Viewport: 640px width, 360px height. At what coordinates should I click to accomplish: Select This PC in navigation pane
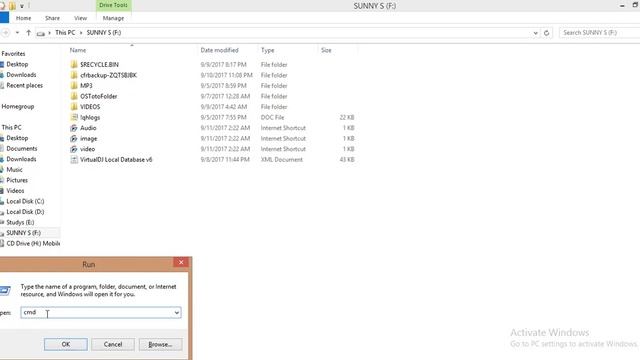(x=11, y=127)
